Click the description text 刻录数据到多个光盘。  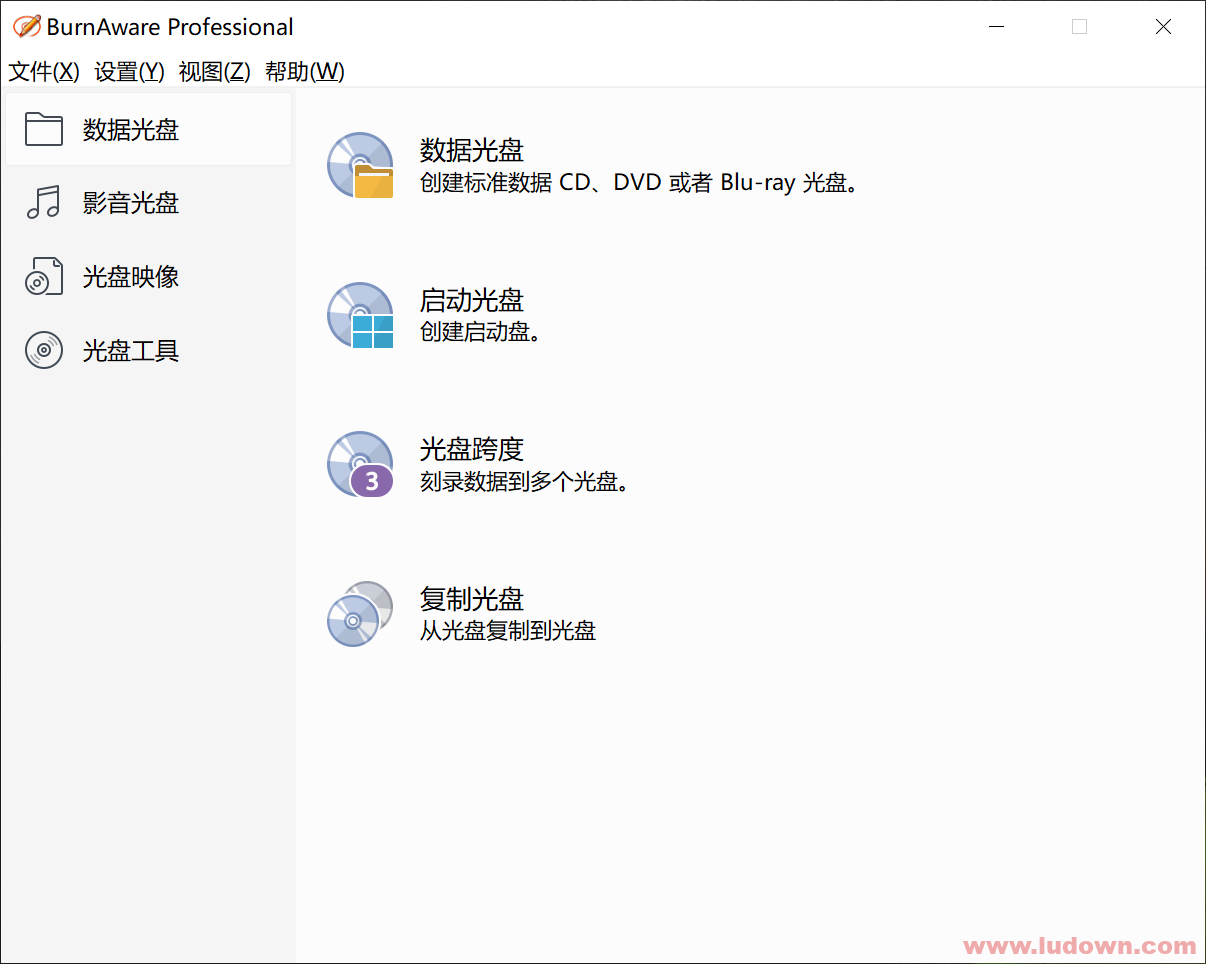coord(525,482)
